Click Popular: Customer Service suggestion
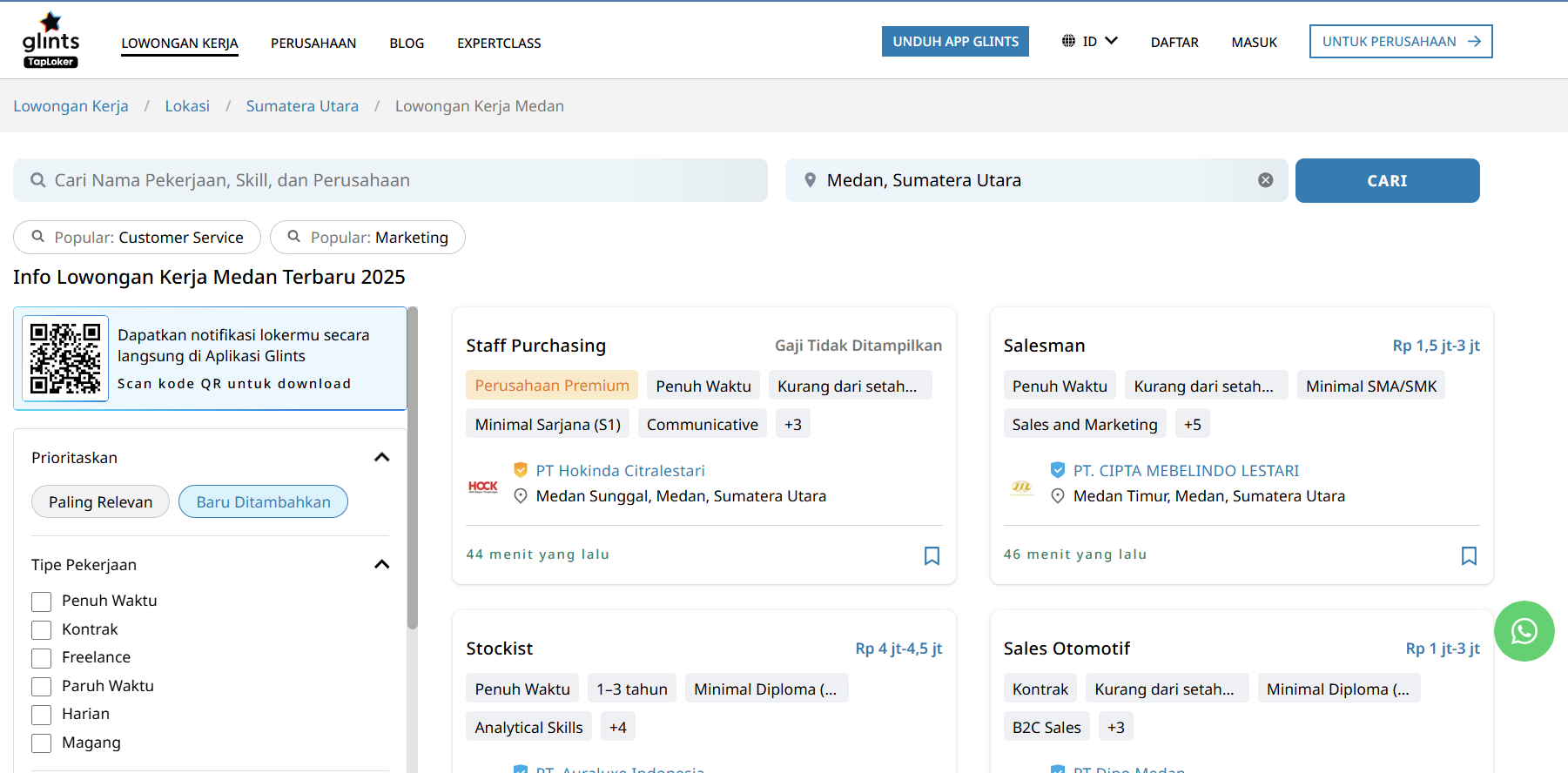The height and width of the screenshot is (773, 1568). pyautogui.click(x=137, y=237)
